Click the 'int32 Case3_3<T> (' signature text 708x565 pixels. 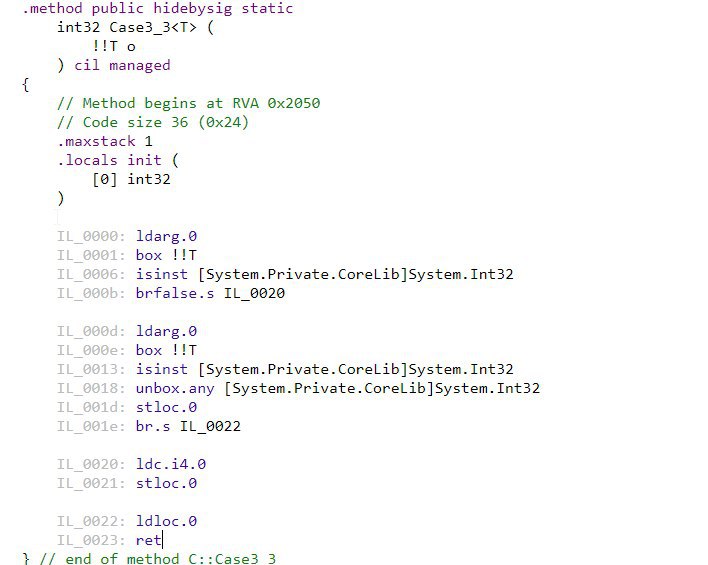point(135,28)
